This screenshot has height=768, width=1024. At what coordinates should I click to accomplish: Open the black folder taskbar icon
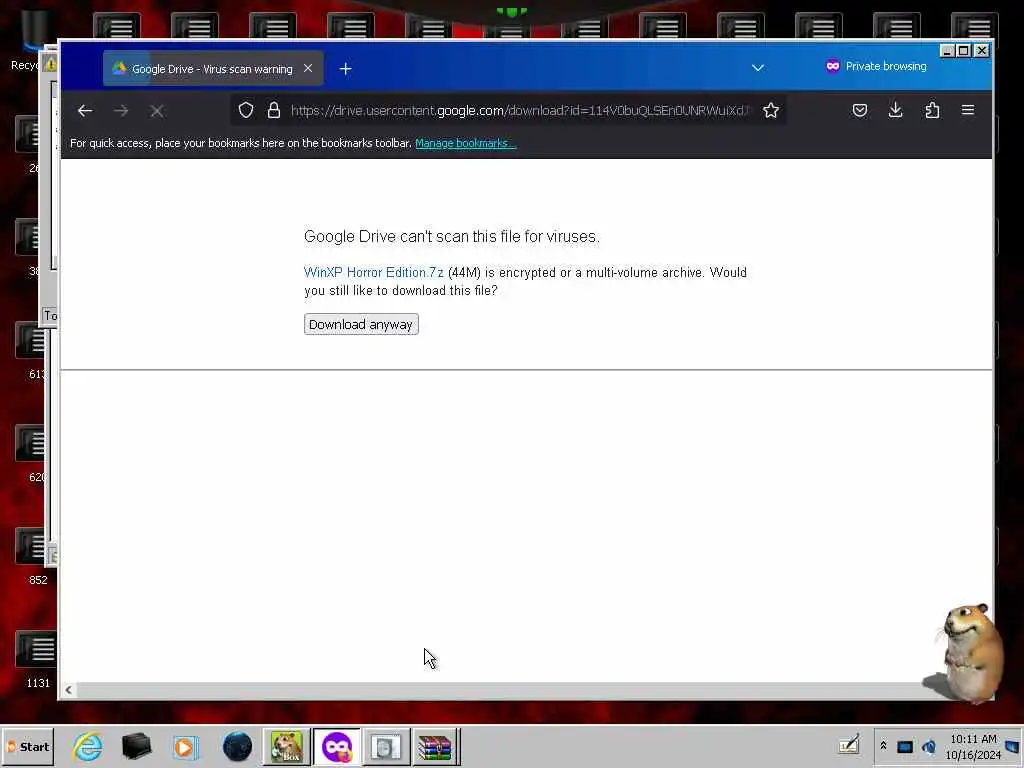click(x=136, y=746)
